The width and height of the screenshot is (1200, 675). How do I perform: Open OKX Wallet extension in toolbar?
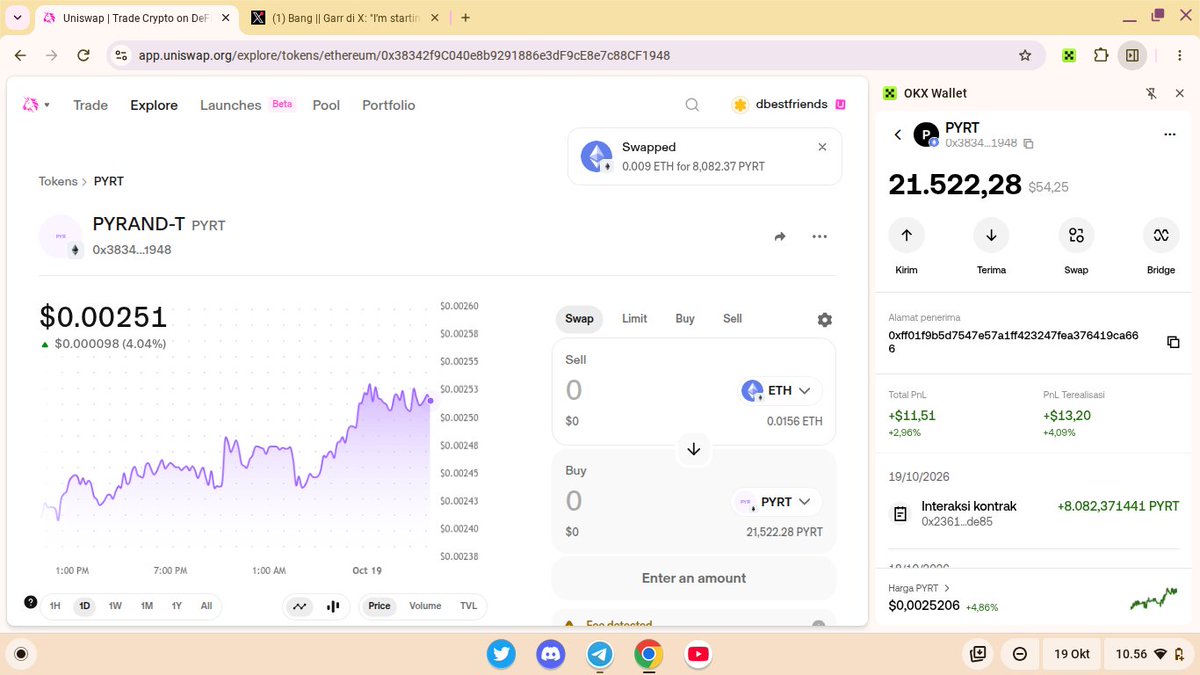pos(1069,55)
